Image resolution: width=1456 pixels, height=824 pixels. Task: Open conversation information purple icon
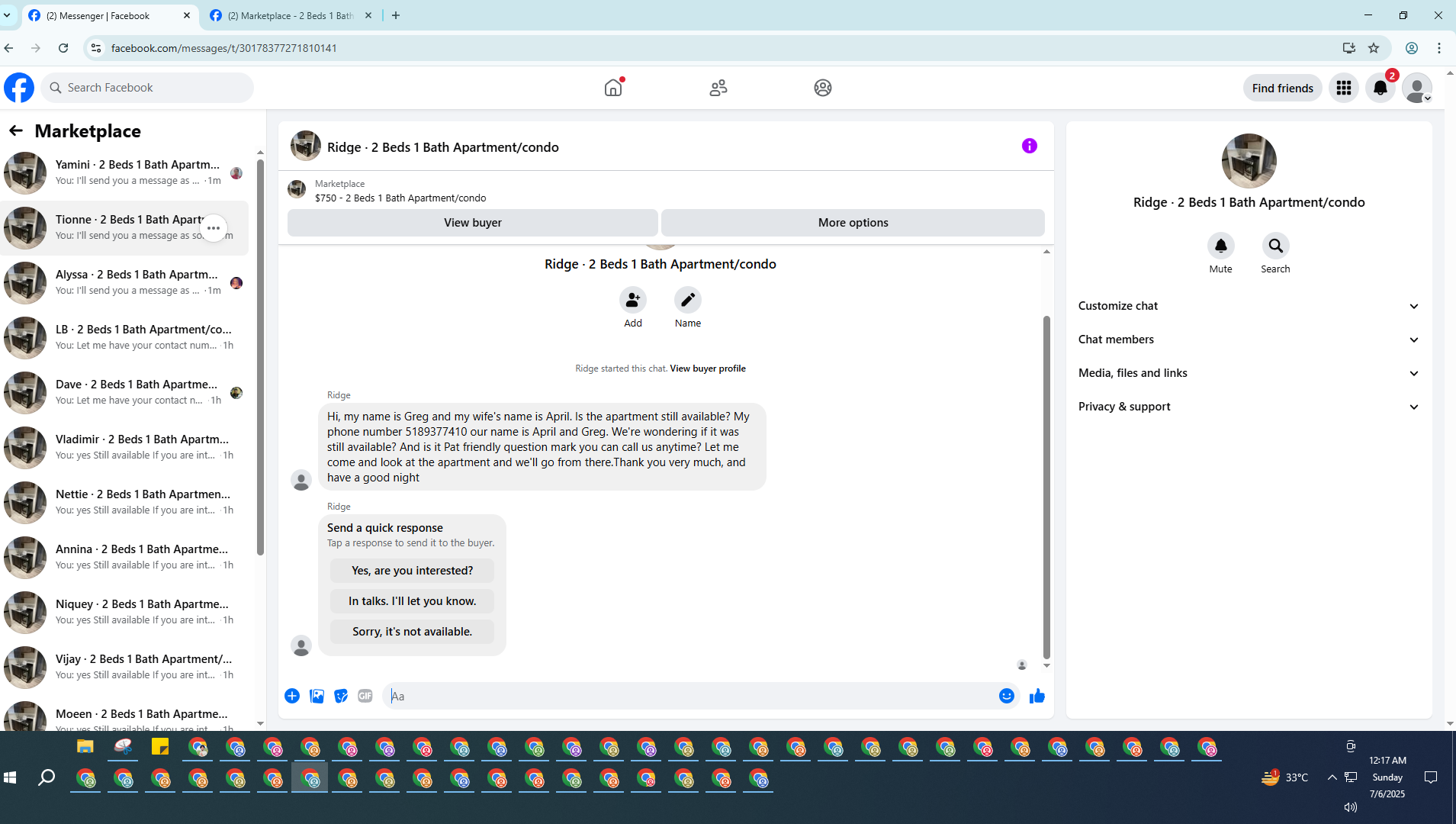1030,146
